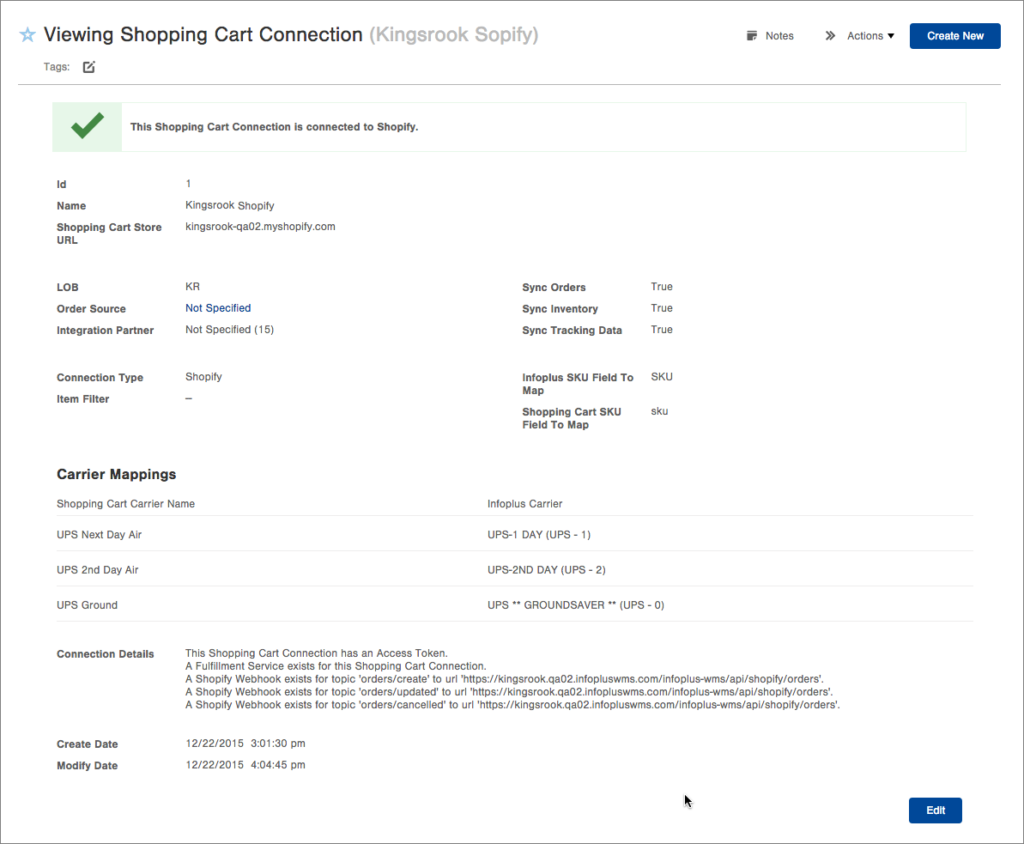Viewport: 1024px width, 844px height.
Task: Click the Sync Orders True value
Action: 662,287
